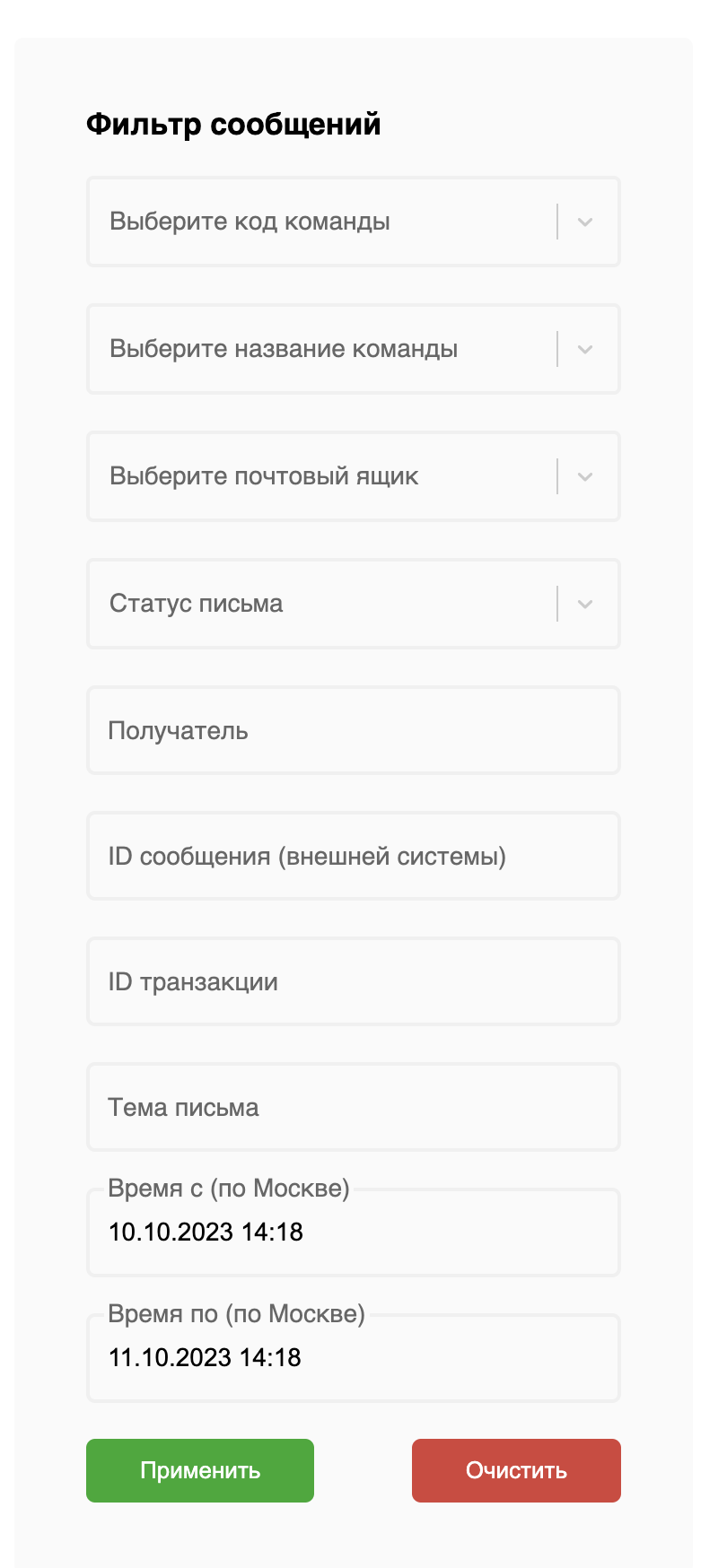Open the 'Статус письма' dropdown
The image size is (727, 1568).
click(x=354, y=604)
